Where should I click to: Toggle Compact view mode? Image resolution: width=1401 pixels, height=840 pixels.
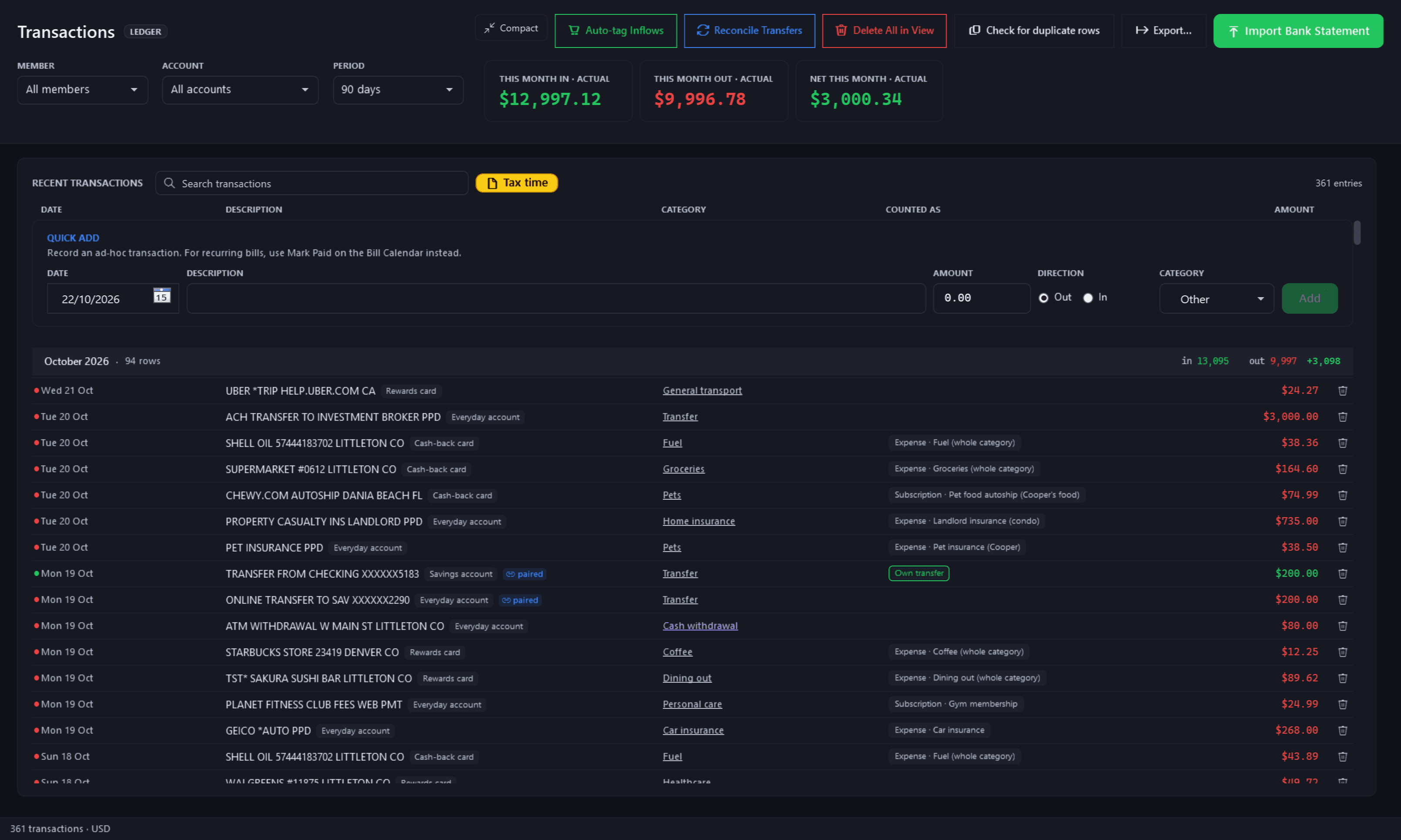point(511,28)
